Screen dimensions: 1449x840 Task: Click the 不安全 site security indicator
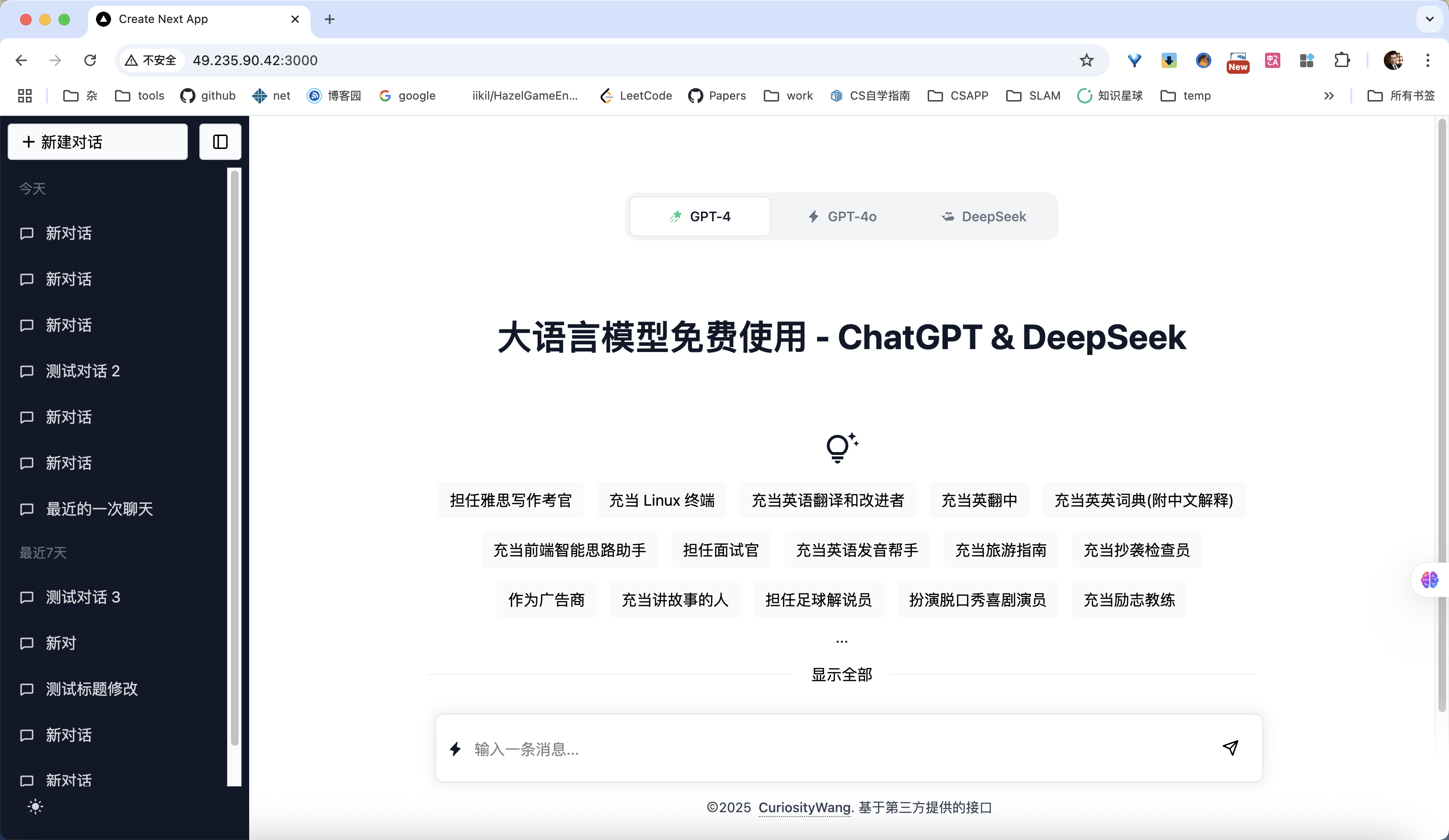(151, 60)
